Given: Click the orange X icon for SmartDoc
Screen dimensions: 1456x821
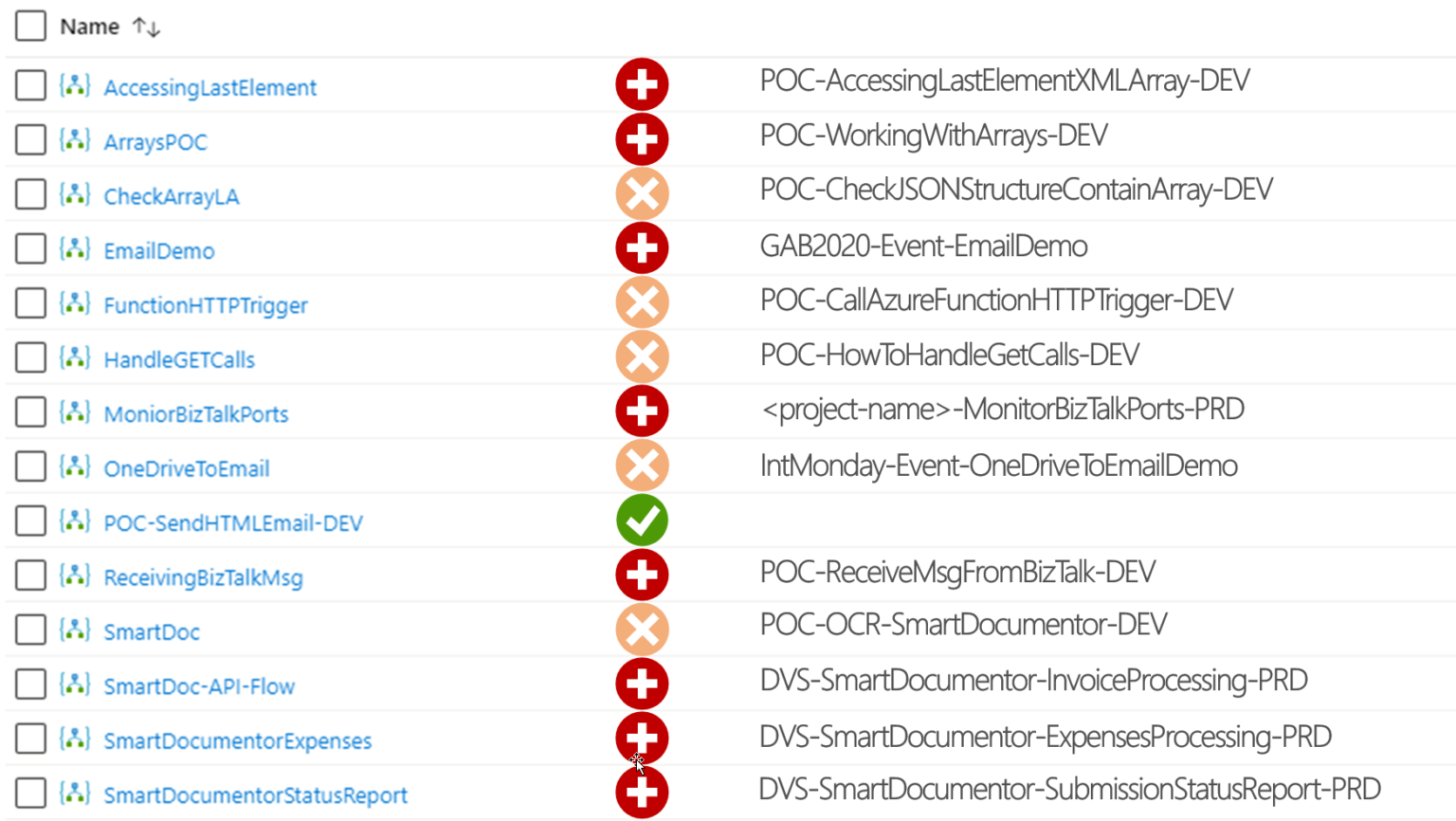Looking at the screenshot, I should pos(642,629).
